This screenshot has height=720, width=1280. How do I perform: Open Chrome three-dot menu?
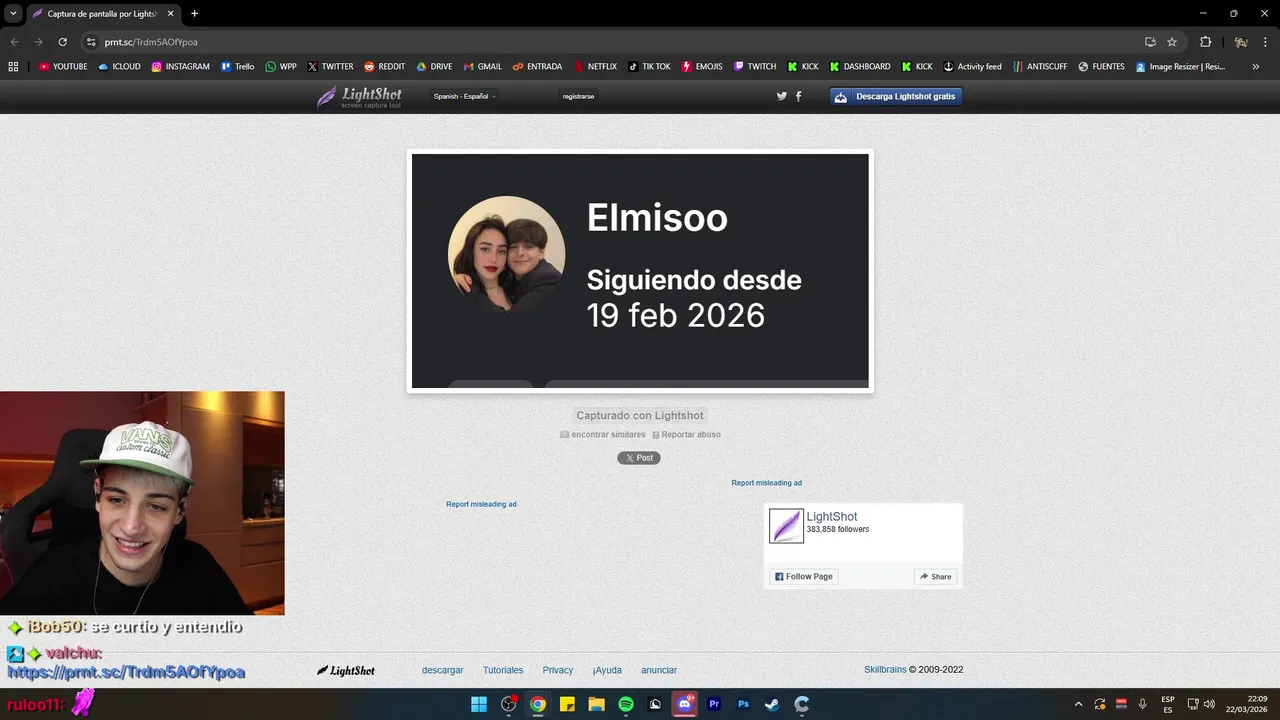[x=1265, y=42]
